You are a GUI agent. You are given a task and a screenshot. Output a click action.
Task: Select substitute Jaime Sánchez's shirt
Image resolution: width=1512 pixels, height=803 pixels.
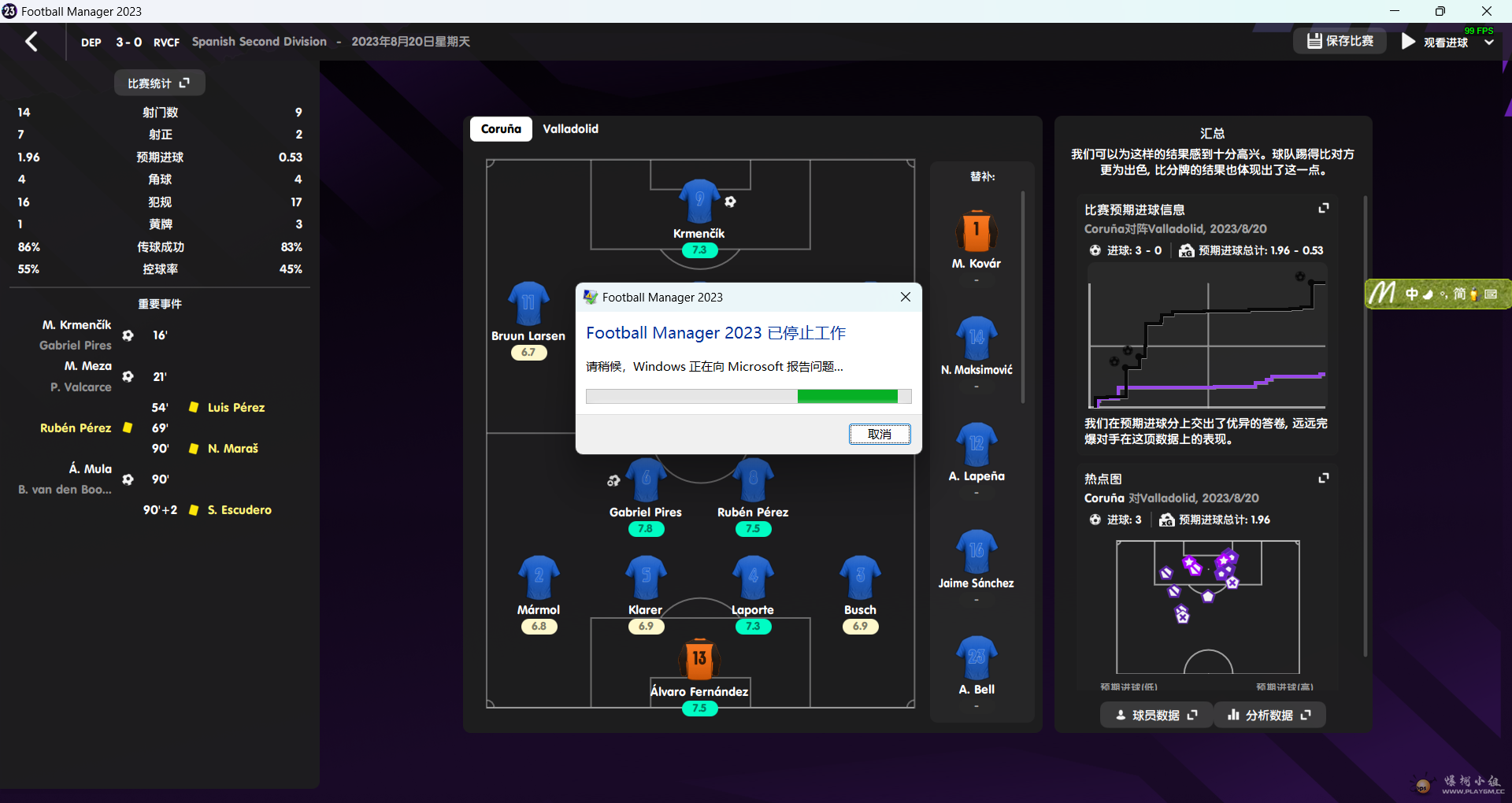click(x=976, y=551)
